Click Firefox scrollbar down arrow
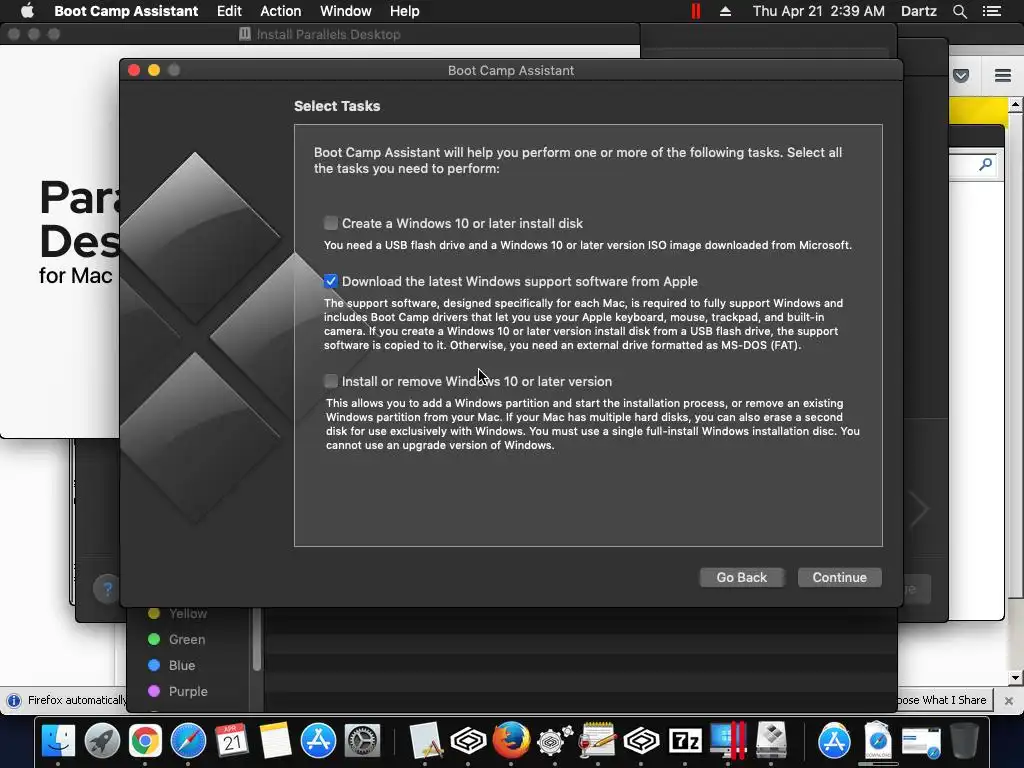The image size is (1024, 768). (x=1016, y=678)
